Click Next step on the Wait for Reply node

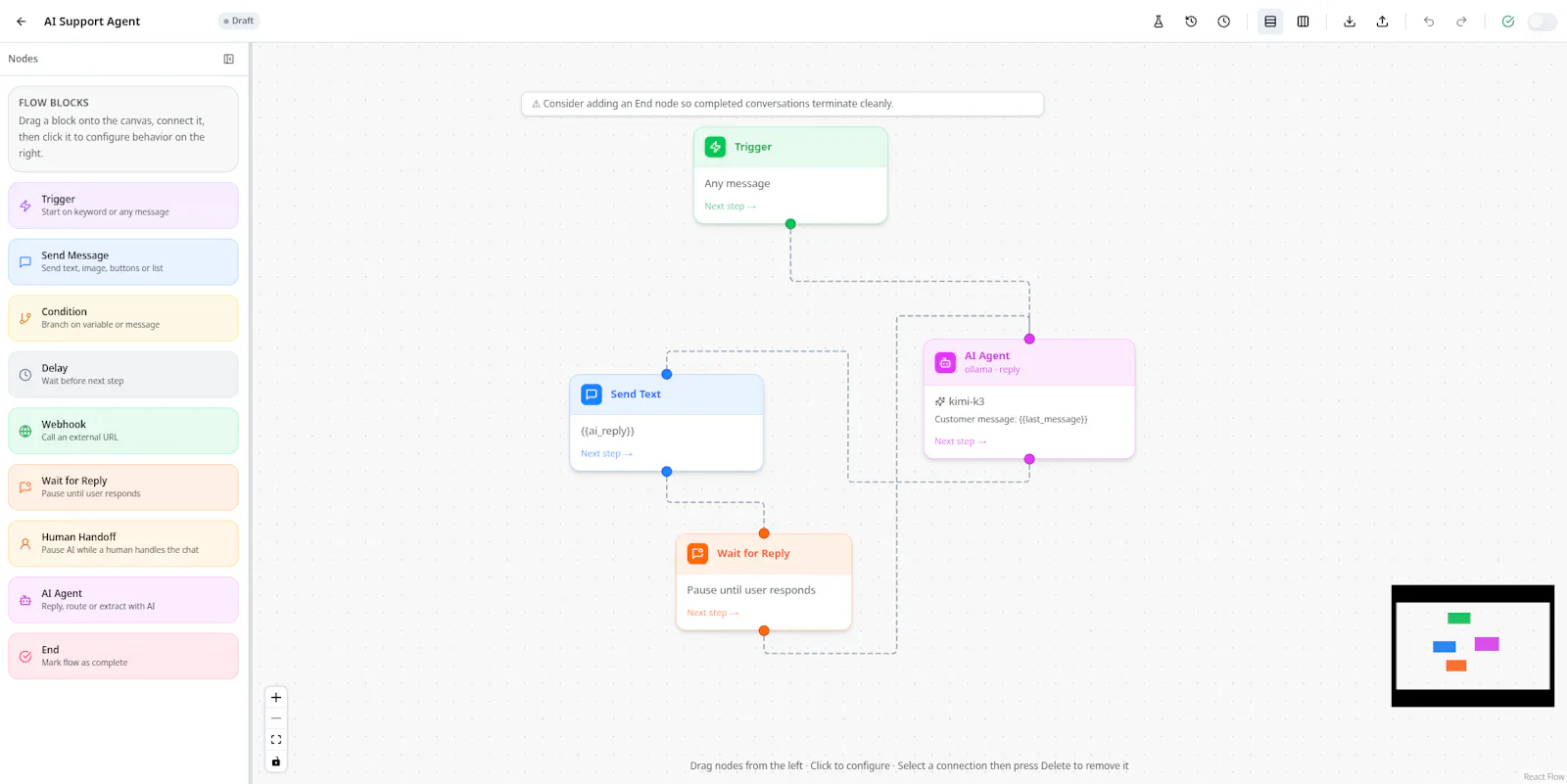(713, 613)
